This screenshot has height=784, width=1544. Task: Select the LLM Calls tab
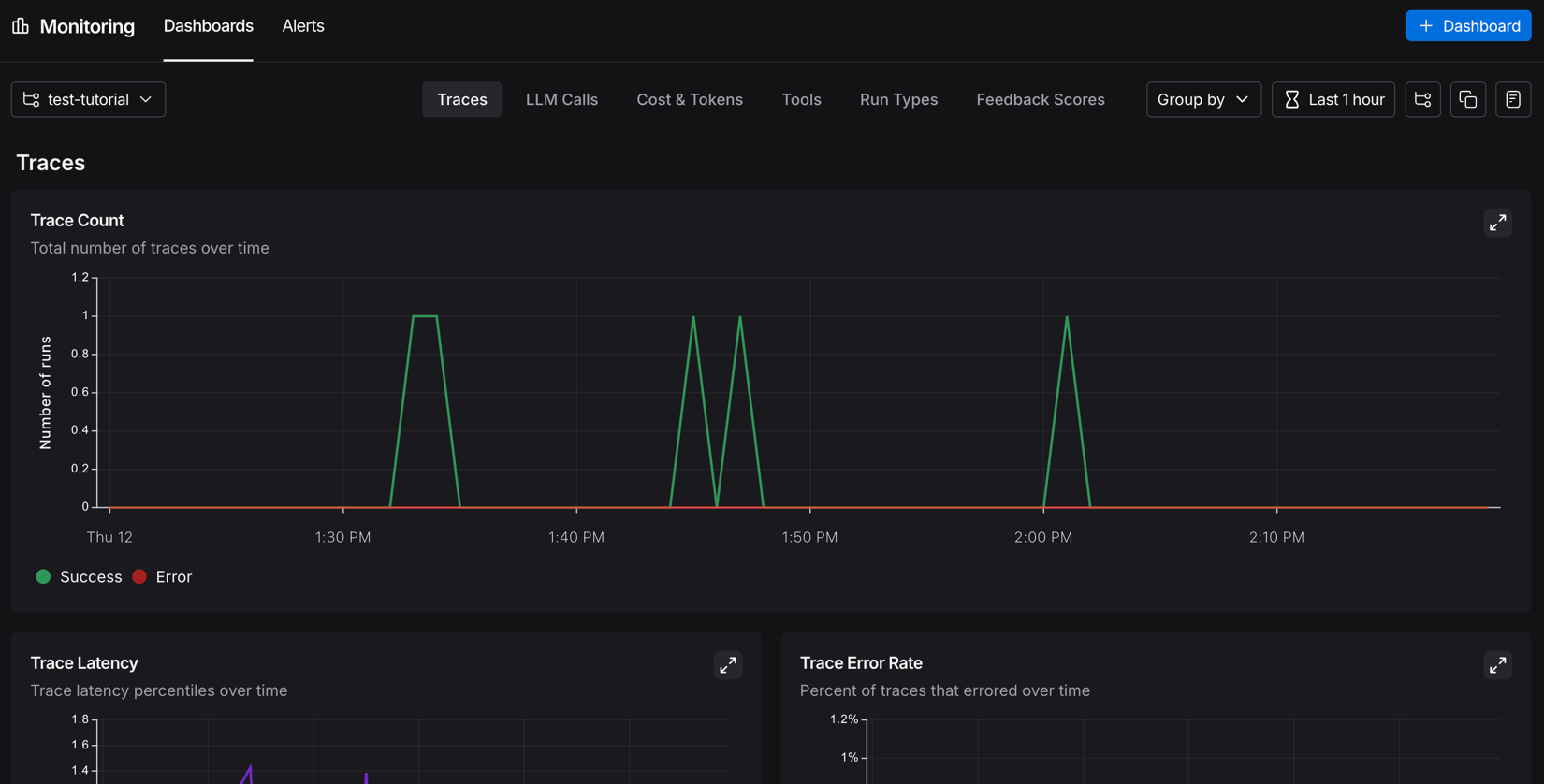(561, 99)
